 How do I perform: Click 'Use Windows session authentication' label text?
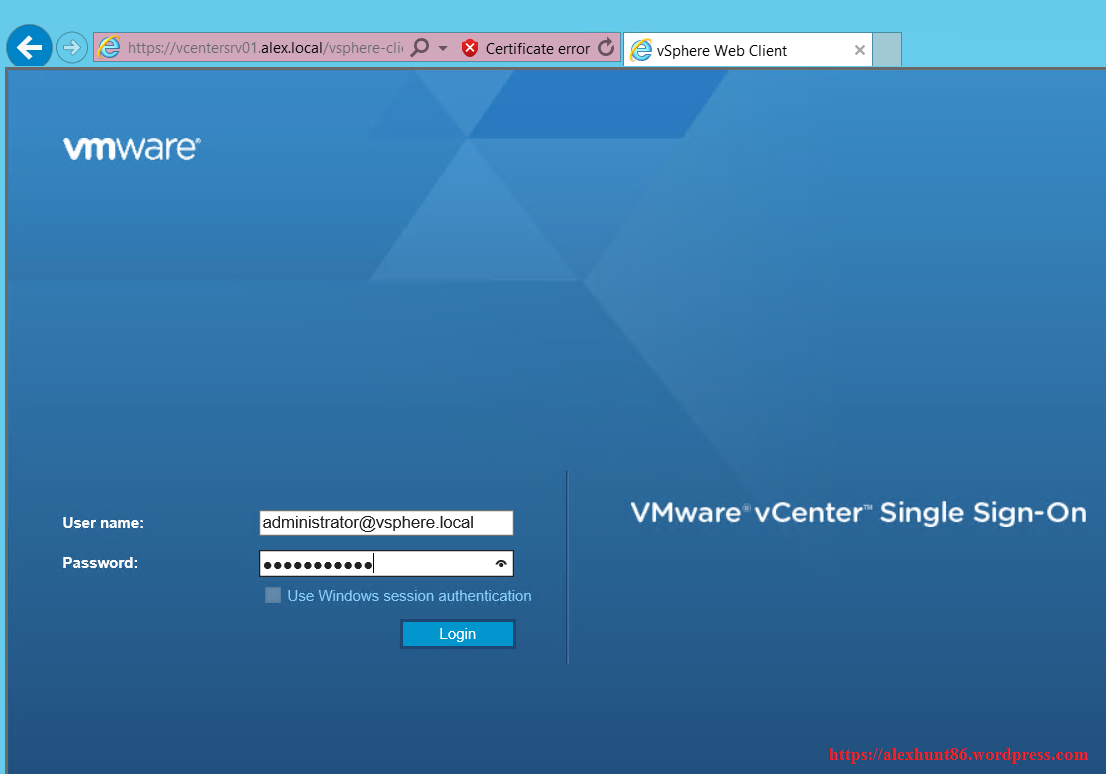point(409,595)
